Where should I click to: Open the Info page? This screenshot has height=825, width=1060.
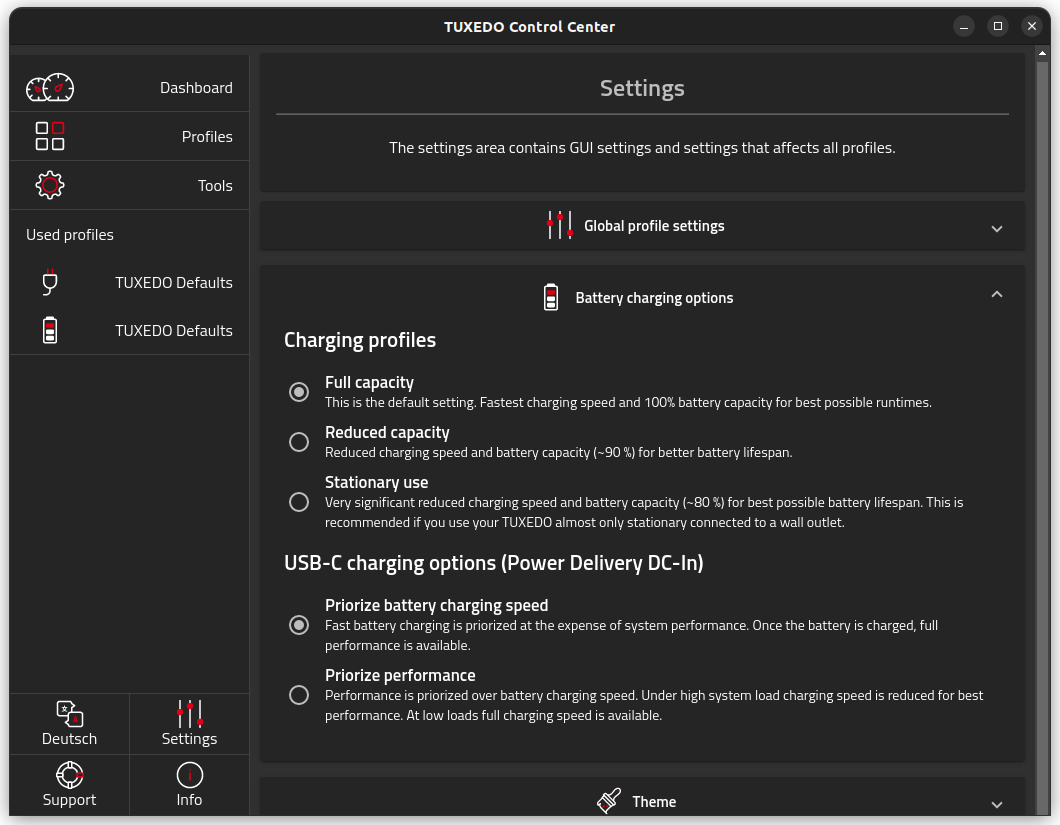tap(189, 799)
